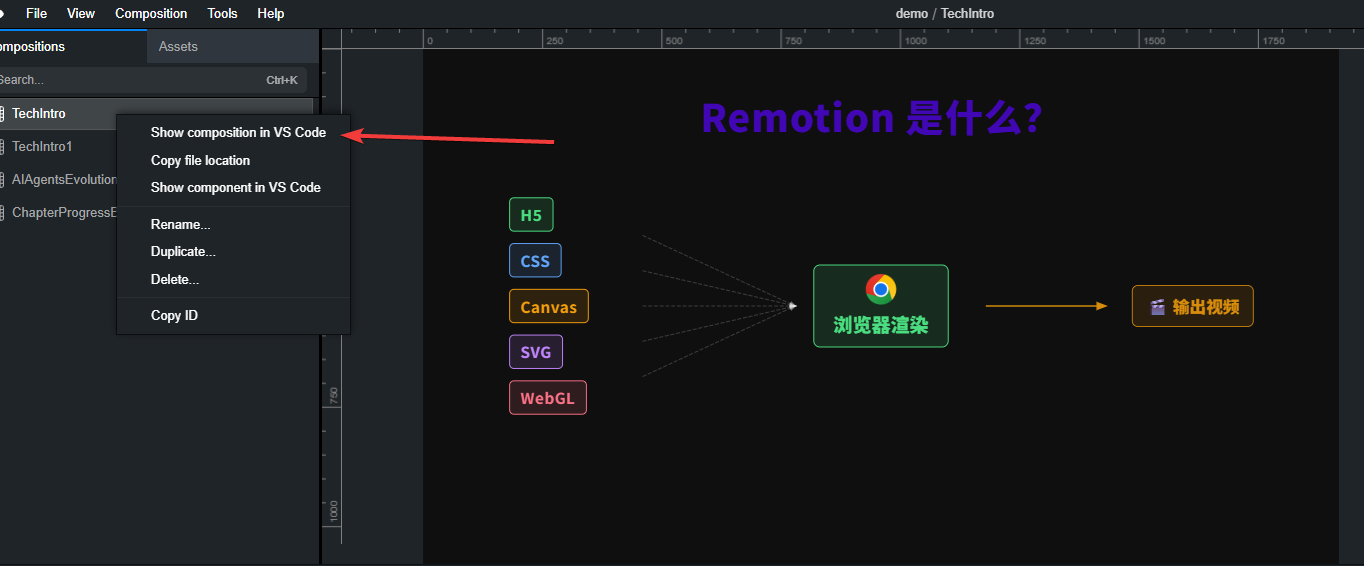Screen dimensions: 1364x566
Task: Click the clapperboard icon in 输出视频
Action: [1157, 307]
